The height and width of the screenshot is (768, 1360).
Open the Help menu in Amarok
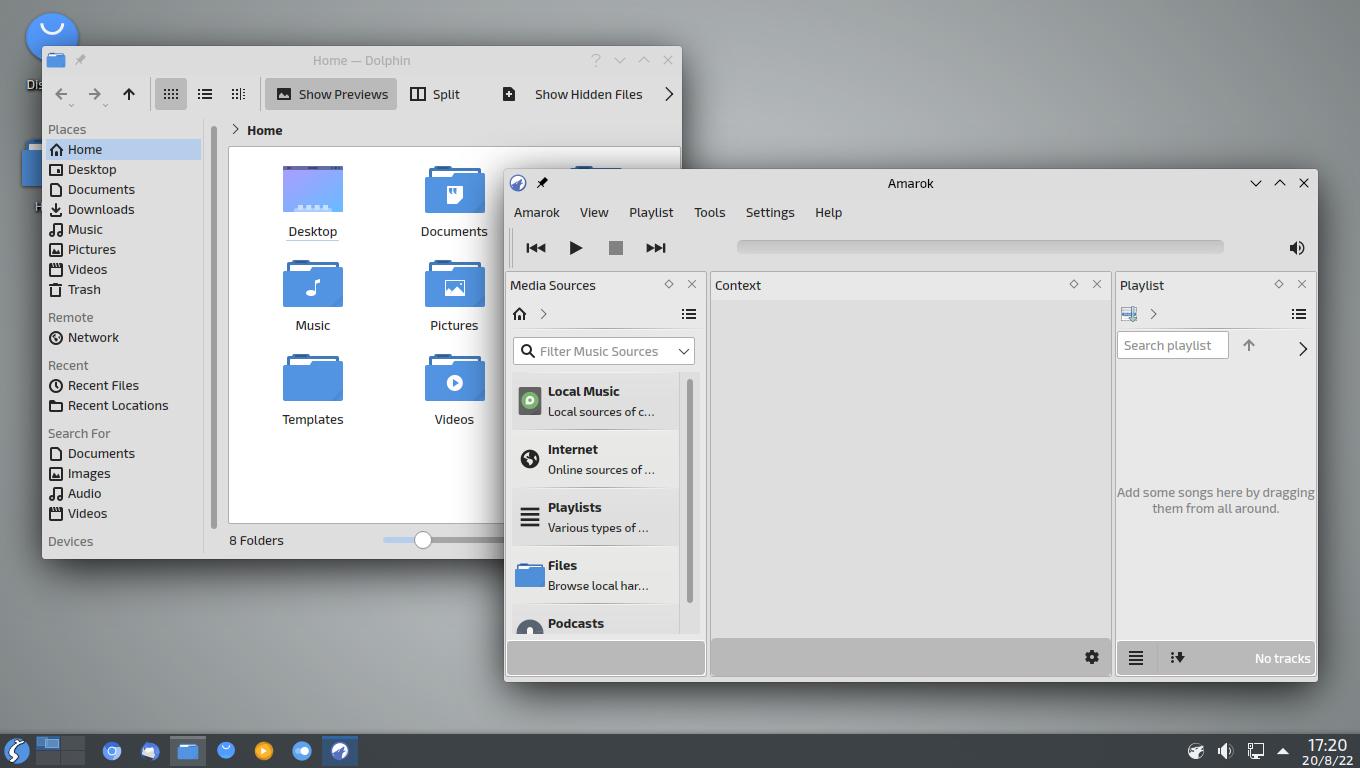(828, 212)
